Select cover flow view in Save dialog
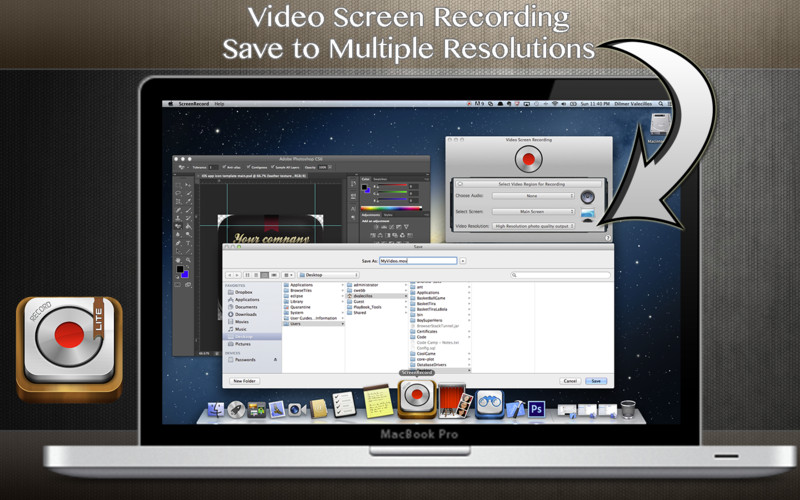The width and height of the screenshot is (800, 500). coord(274,275)
